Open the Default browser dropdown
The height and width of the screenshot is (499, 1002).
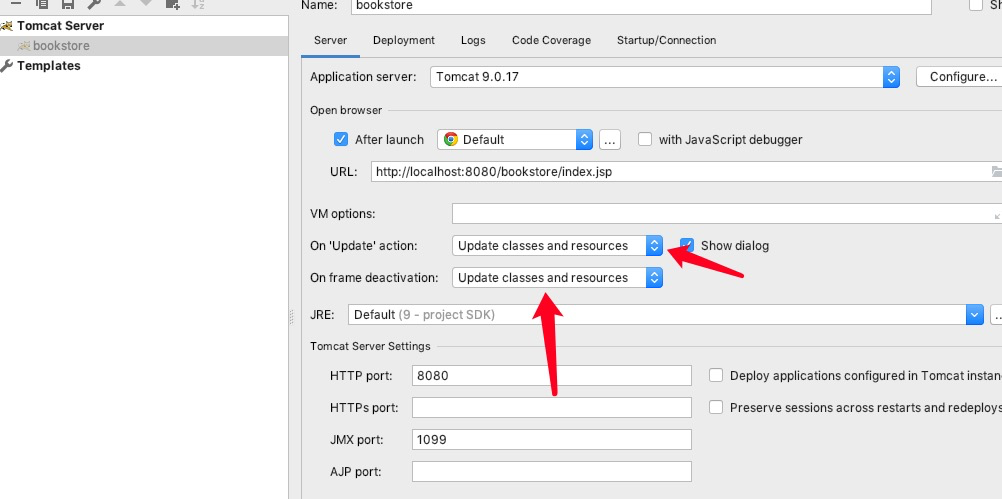pos(515,139)
